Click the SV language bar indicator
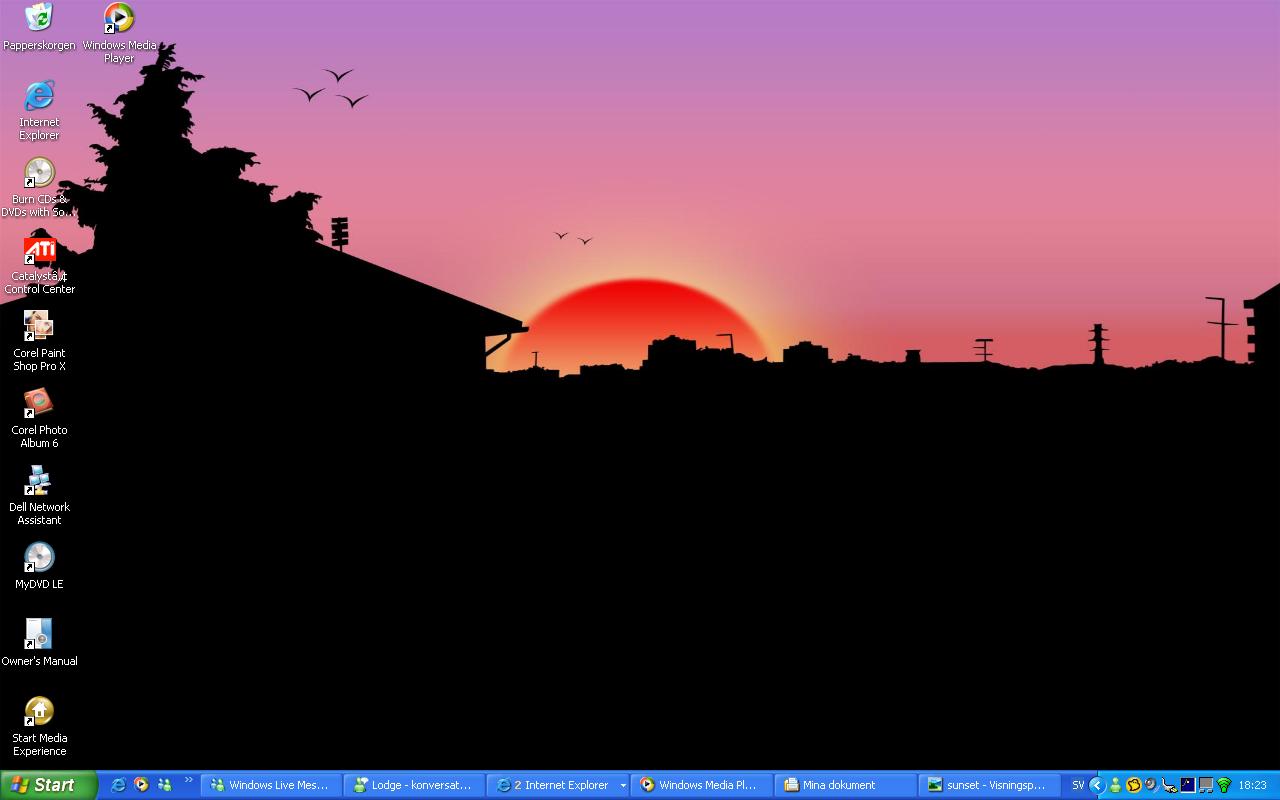 pos(1078,785)
